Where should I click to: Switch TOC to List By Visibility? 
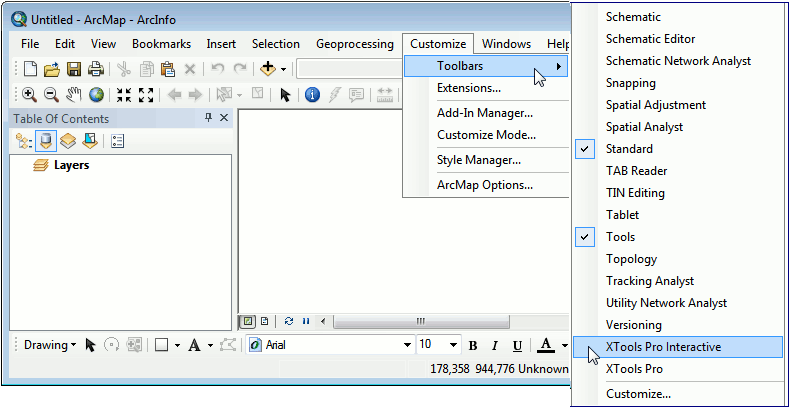click(68, 141)
